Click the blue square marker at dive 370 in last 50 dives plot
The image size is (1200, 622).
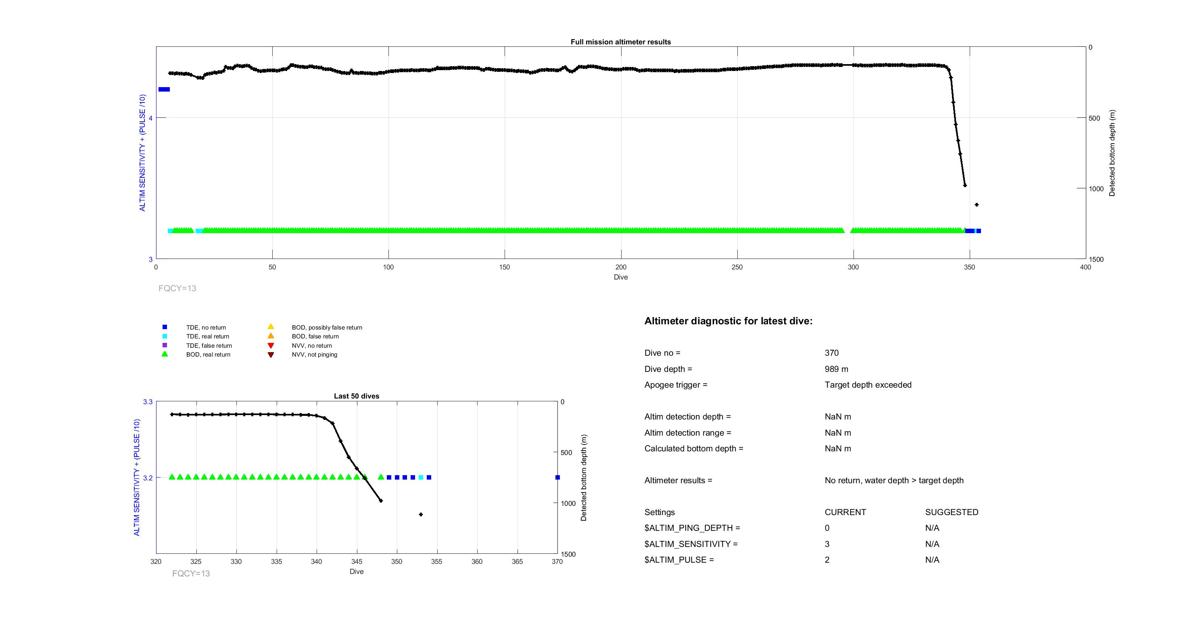(x=557, y=478)
